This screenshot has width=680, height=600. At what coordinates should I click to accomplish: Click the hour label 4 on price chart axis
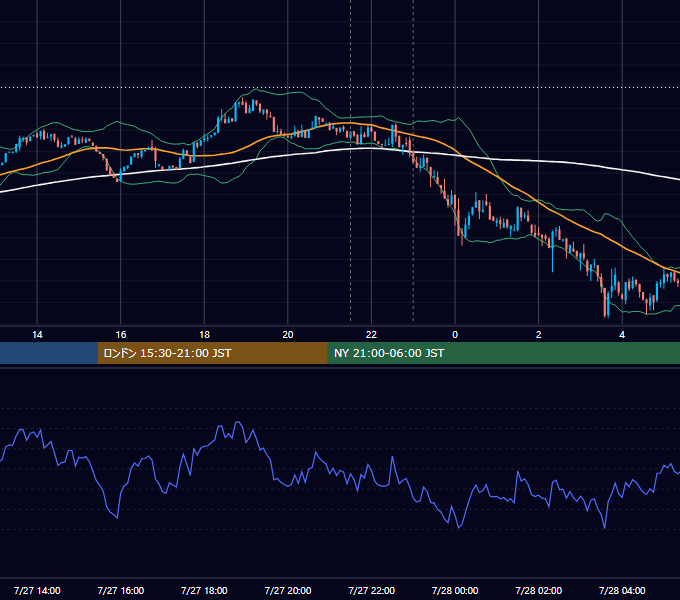point(622,335)
